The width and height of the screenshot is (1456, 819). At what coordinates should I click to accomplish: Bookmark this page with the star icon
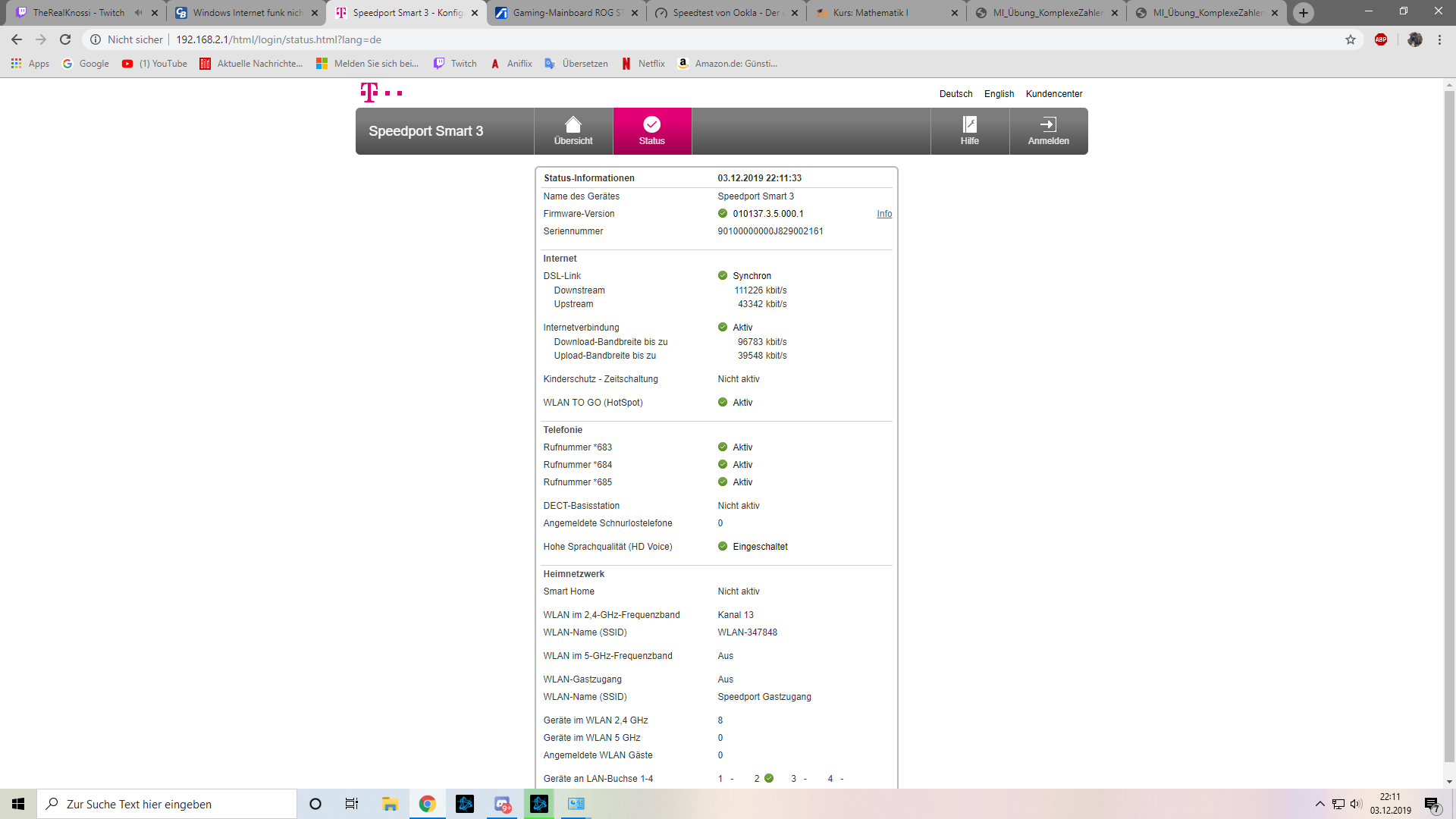pyautogui.click(x=1351, y=39)
